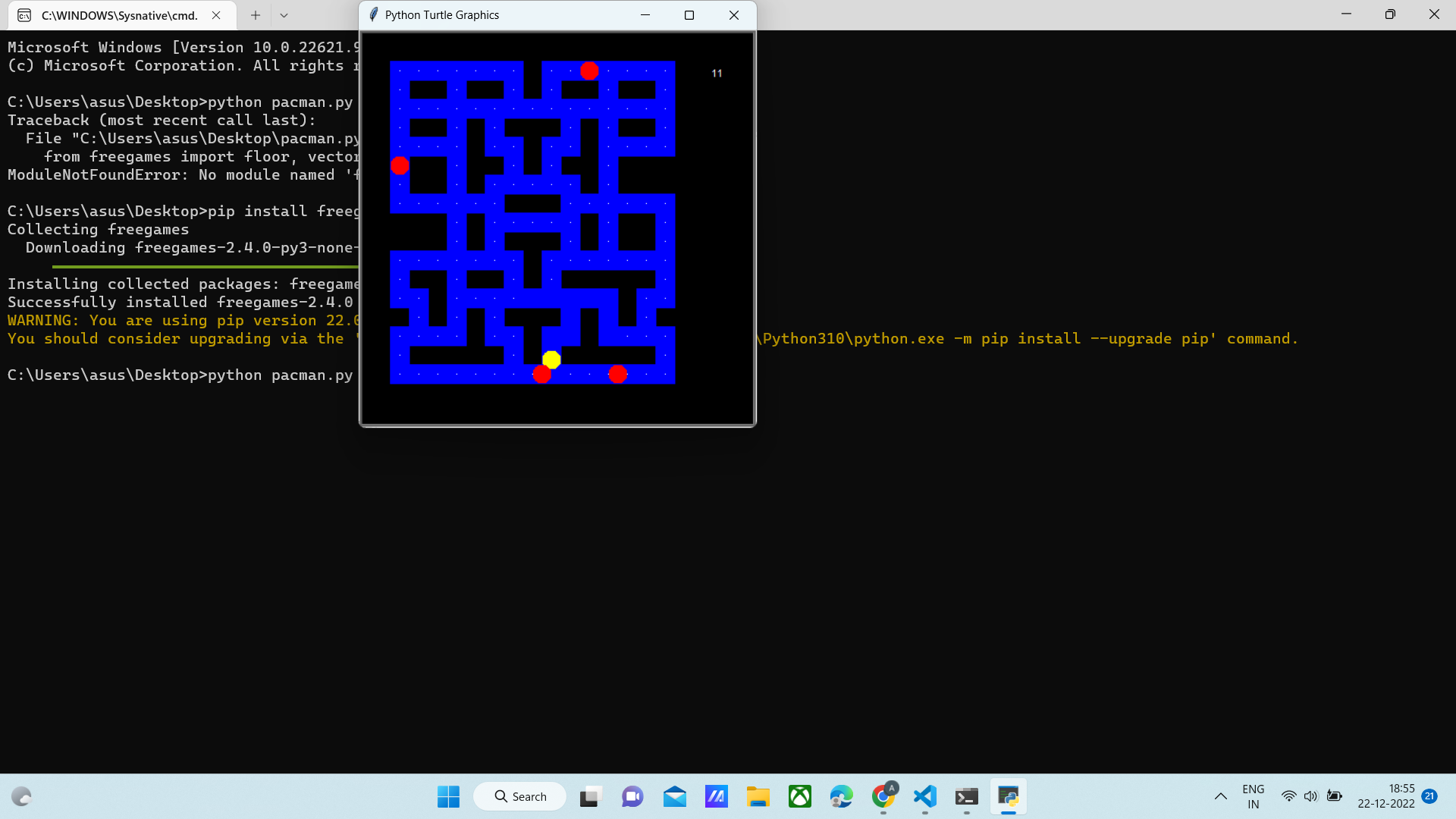Toggle Wi-Fi using the network tray icon

1289,796
